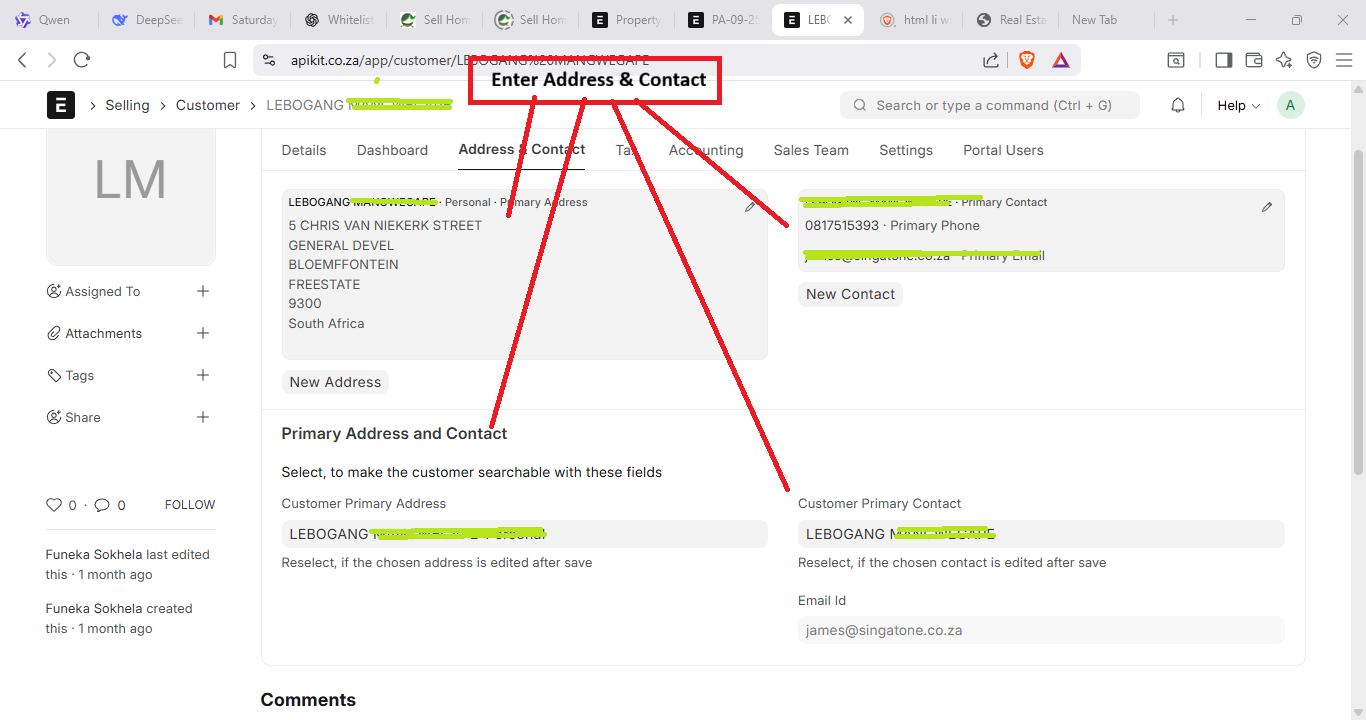Open Customer Primary Contact select field
This screenshot has width=1366, height=720.
point(1040,534)
